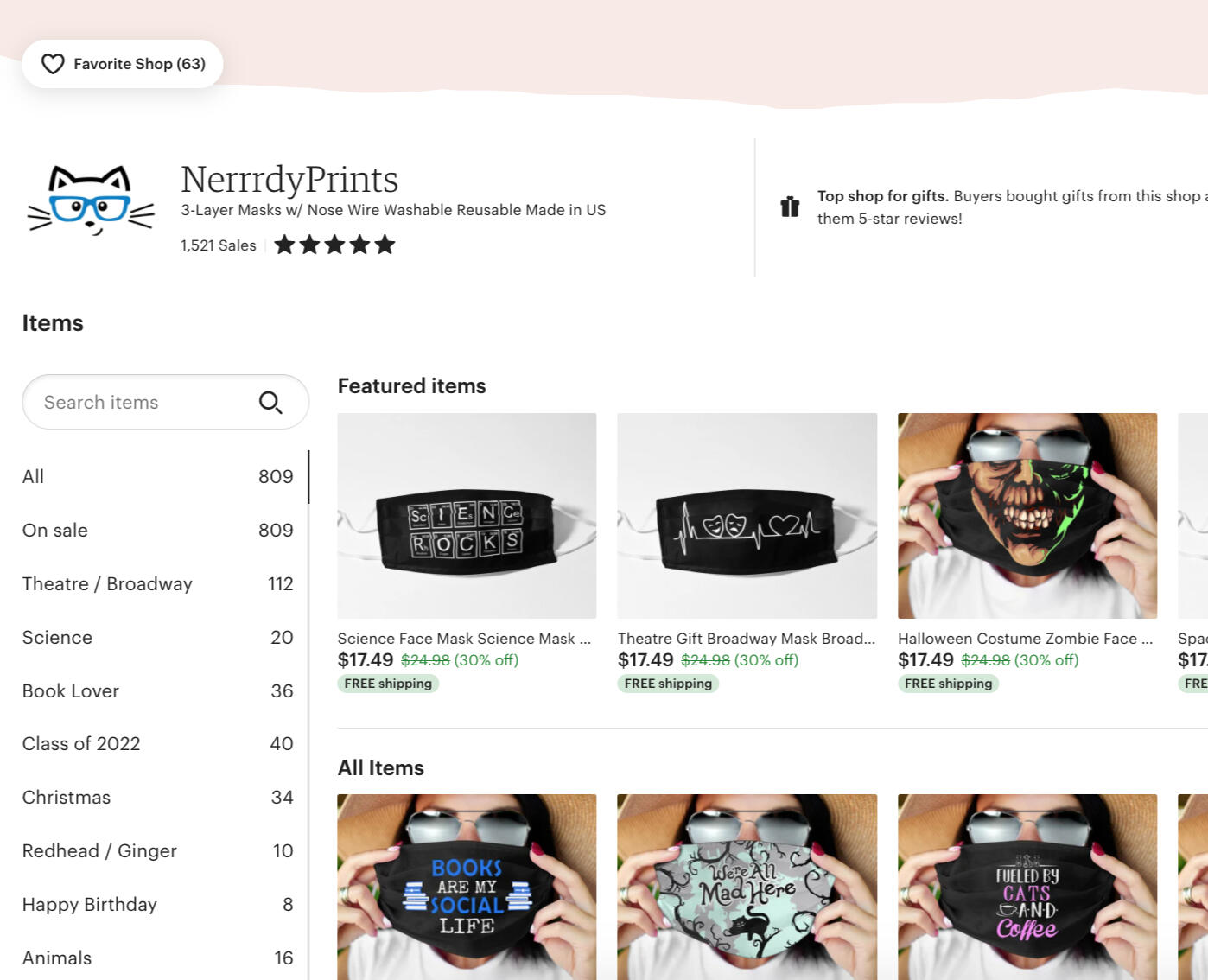Open the Happy Birthday category
Viewport: 1208px width, 980px height.
pos(90,905)
